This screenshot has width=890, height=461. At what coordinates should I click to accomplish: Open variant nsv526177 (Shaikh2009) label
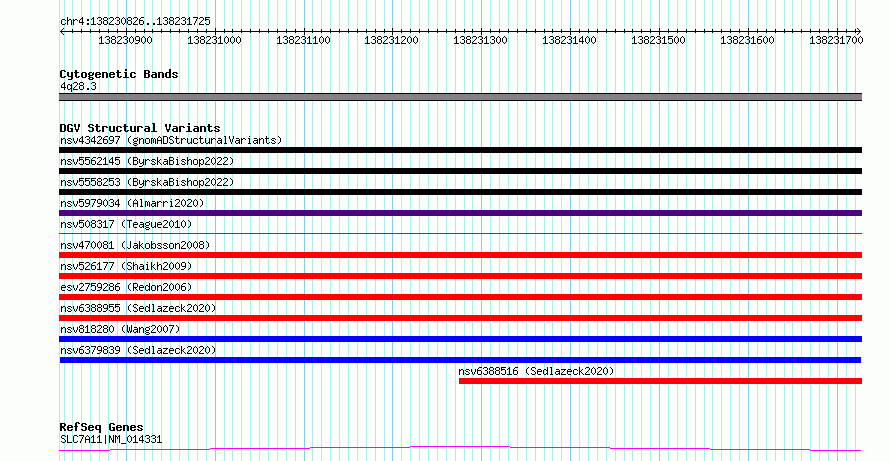[x=126, y=266]
